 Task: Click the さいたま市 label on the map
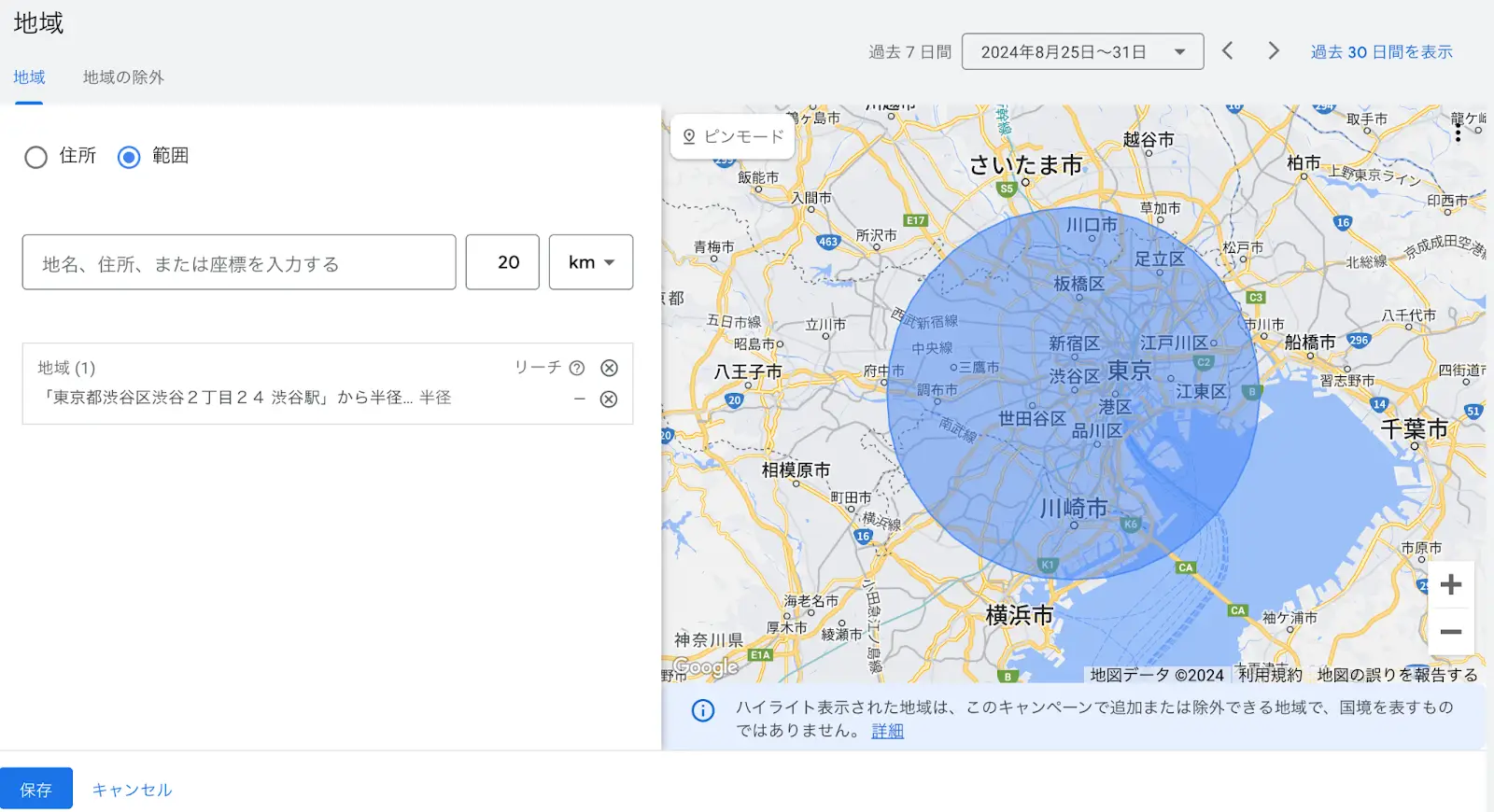point(1026,165)
